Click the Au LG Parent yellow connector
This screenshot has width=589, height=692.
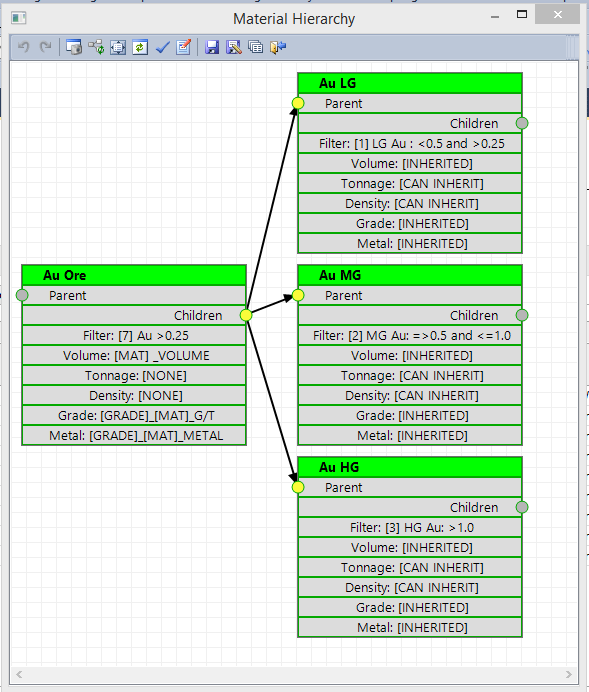(x=298, y=103)
